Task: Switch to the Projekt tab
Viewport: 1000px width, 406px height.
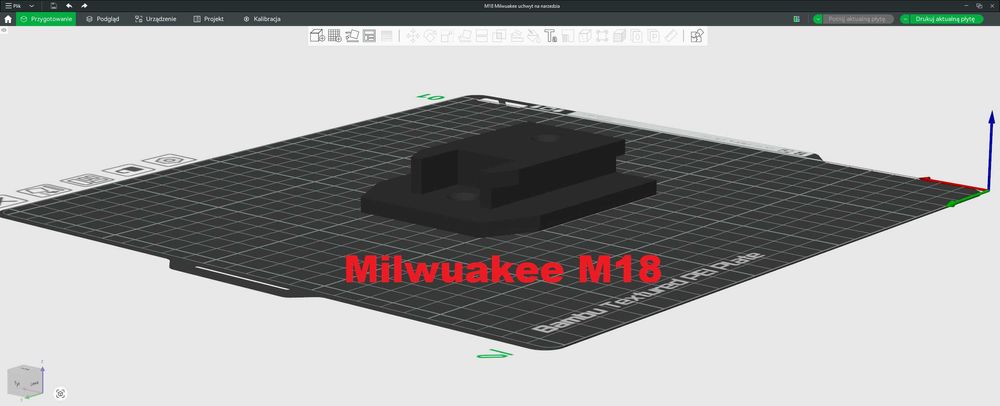Action: [209, 19]
